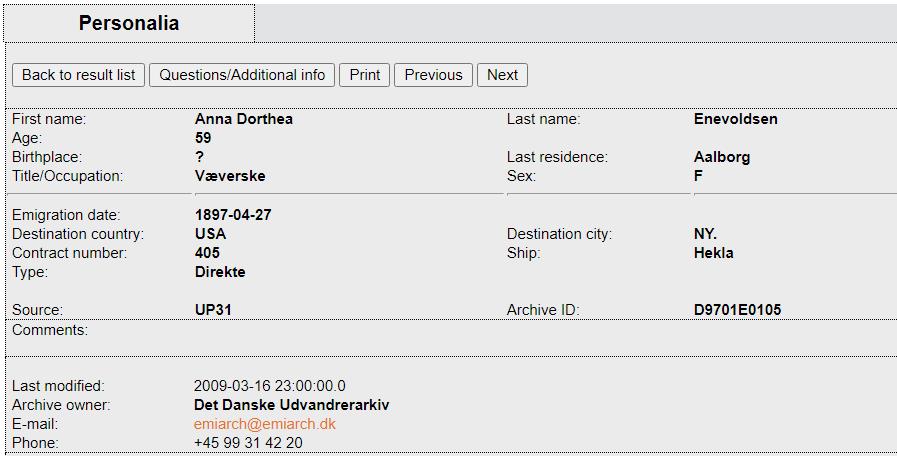897x456 pixels.
Task: Click Back to result list button
Action: [x=78, y=75]
